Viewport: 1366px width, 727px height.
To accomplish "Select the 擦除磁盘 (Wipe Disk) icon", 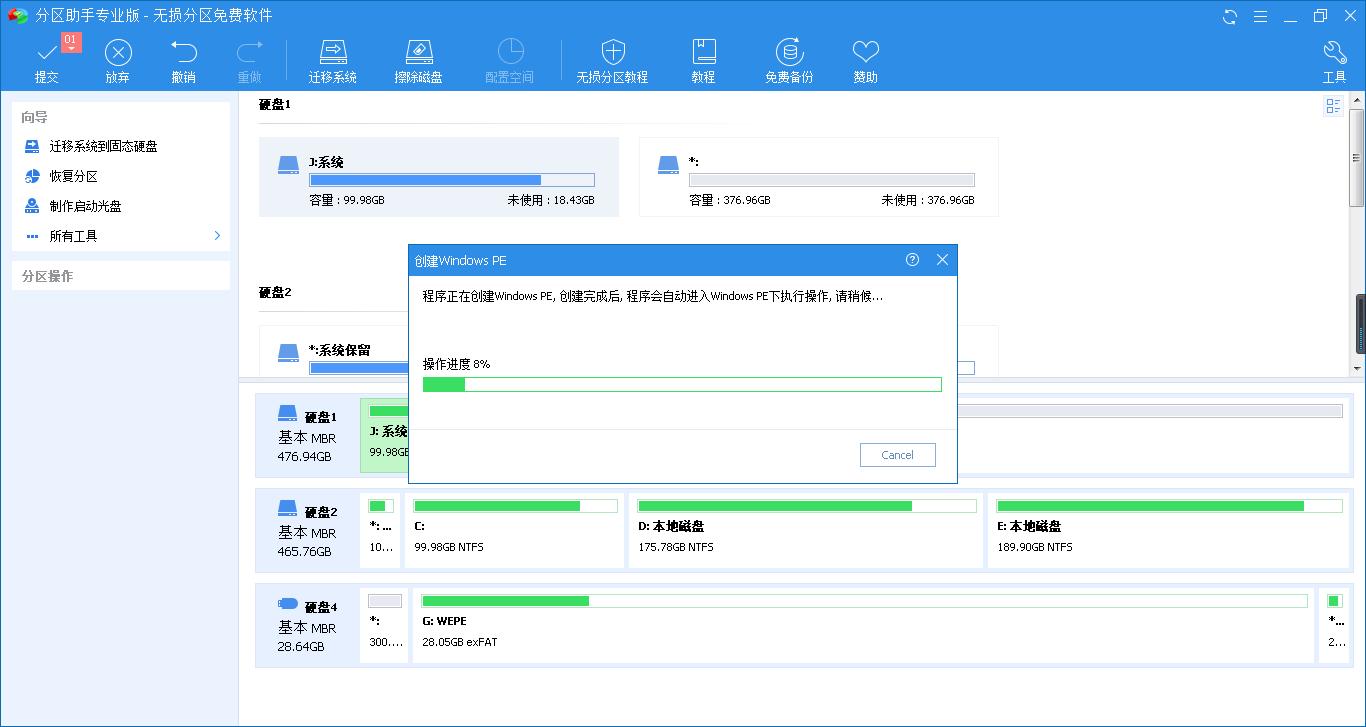I will pos(419,50).
